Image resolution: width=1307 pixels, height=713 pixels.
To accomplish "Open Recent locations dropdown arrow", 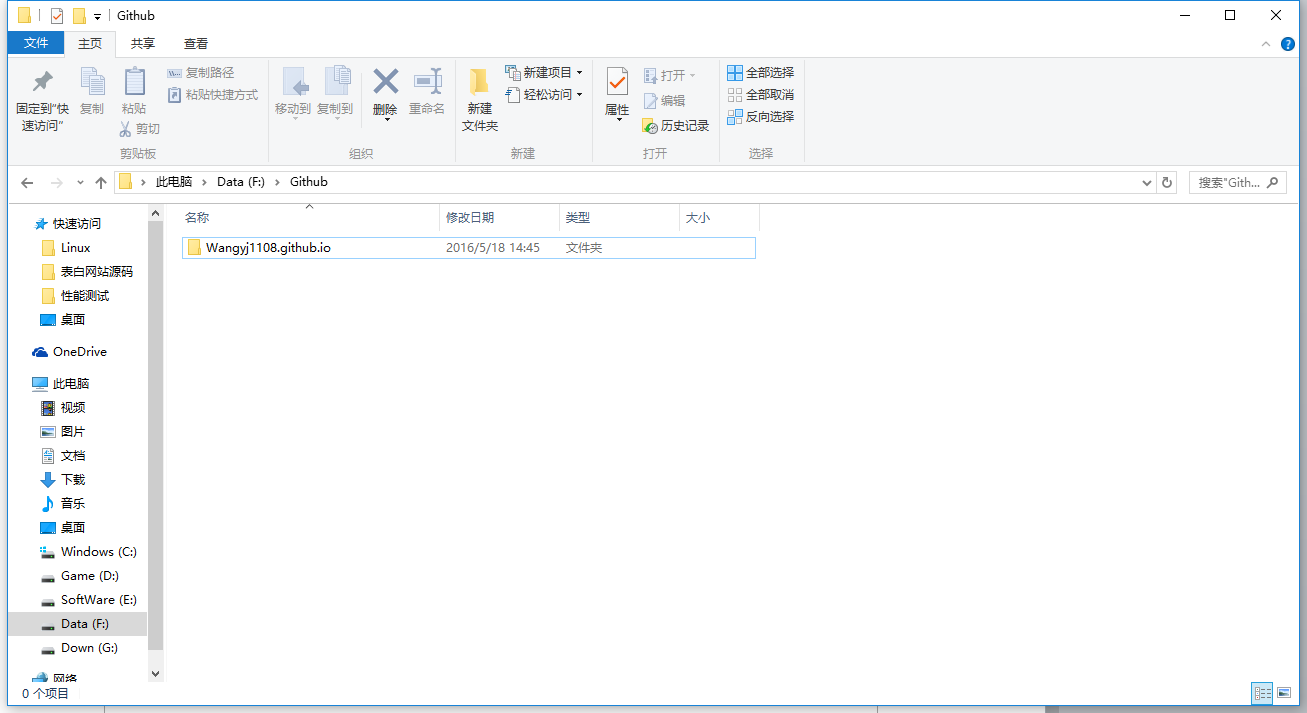I will click(80, 183).
